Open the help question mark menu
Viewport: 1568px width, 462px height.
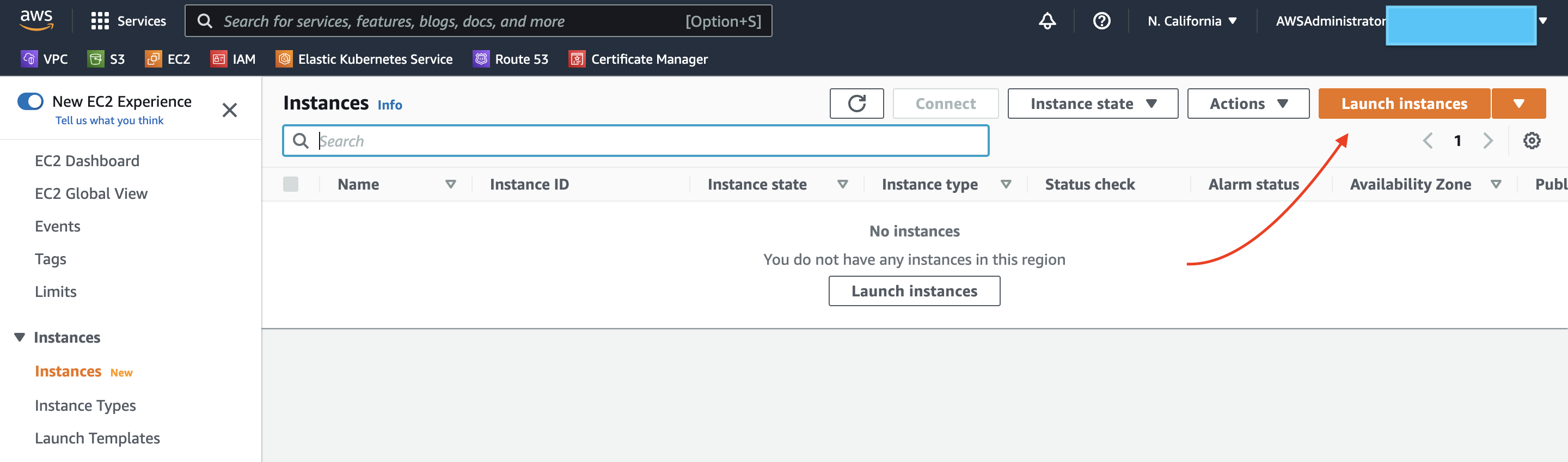(x=1102, y=21)
